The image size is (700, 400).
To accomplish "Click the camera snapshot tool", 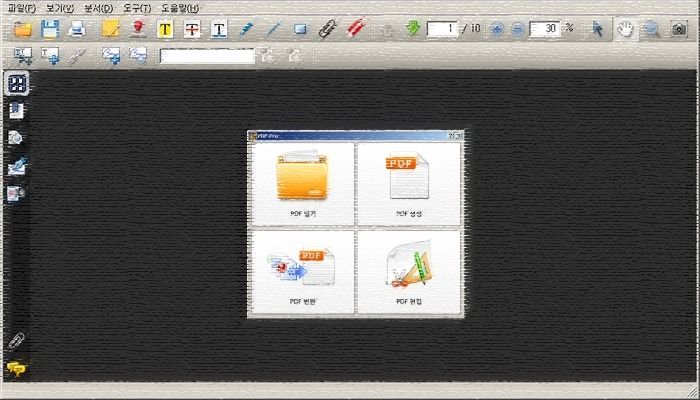I will click(679, 29).
